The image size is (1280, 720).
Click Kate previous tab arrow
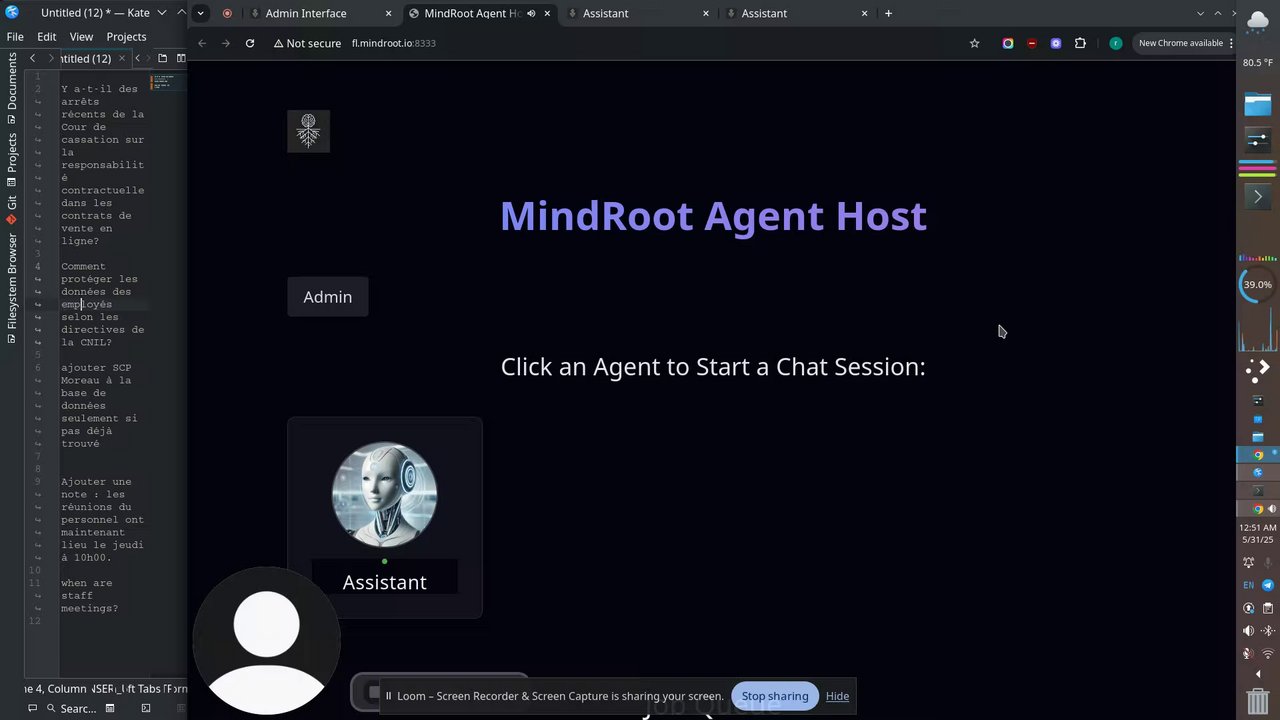click(x=32, y=58)
